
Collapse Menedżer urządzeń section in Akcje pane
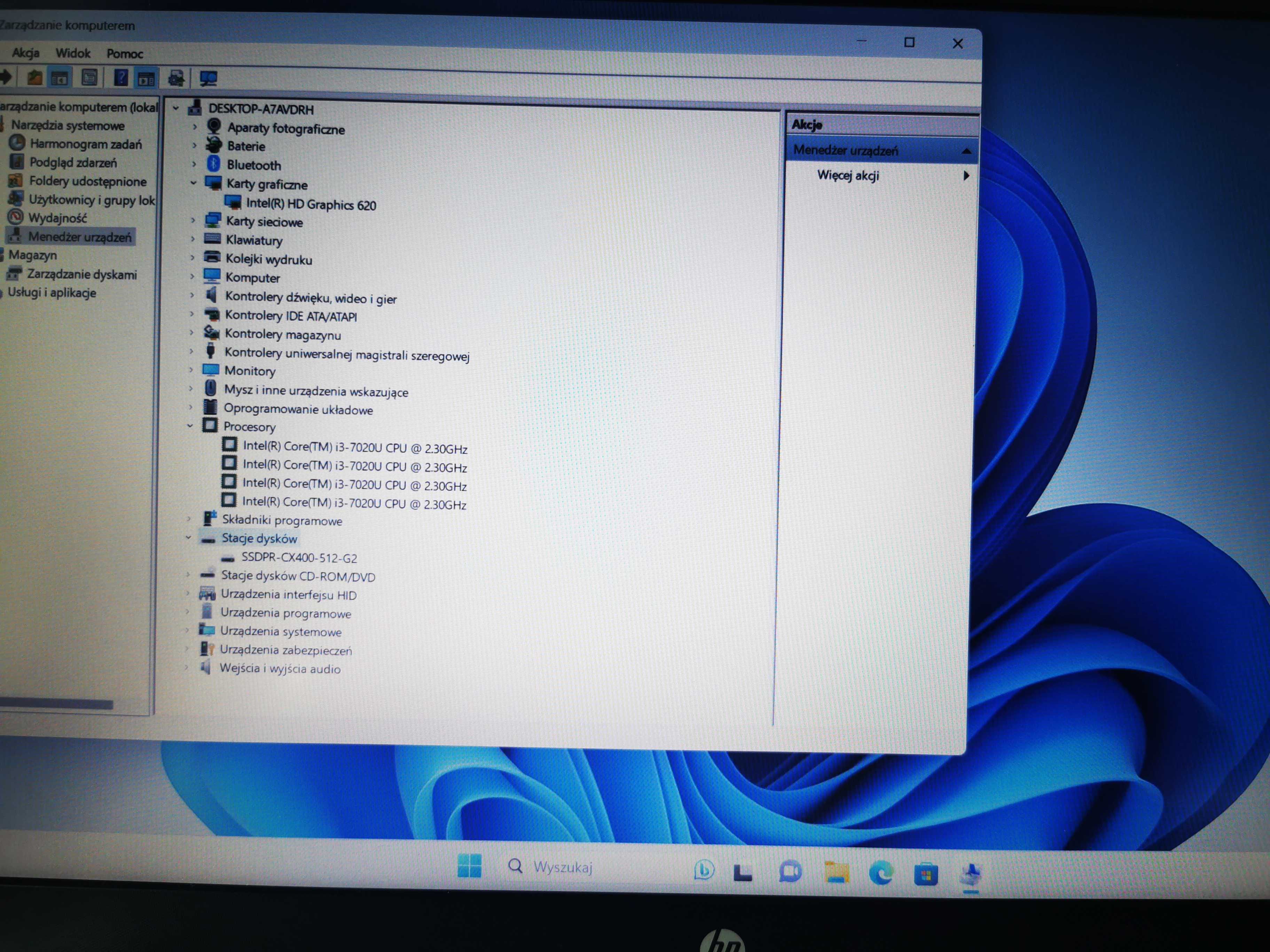tap(966, 151)
